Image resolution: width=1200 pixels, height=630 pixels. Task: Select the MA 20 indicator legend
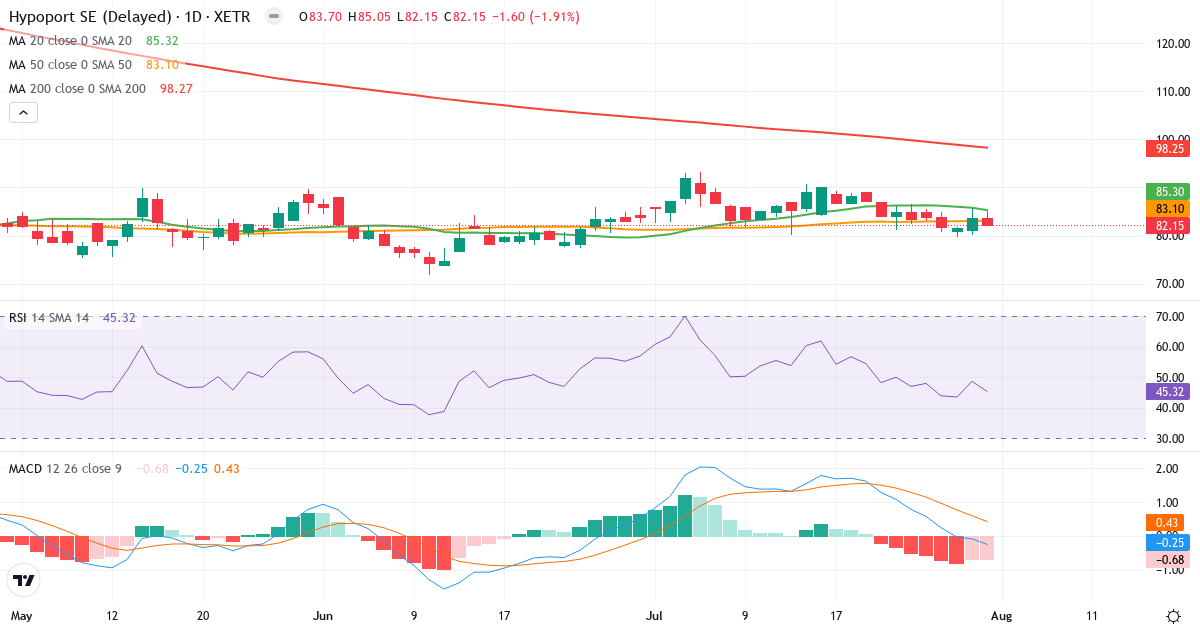[x=71, y=41]
